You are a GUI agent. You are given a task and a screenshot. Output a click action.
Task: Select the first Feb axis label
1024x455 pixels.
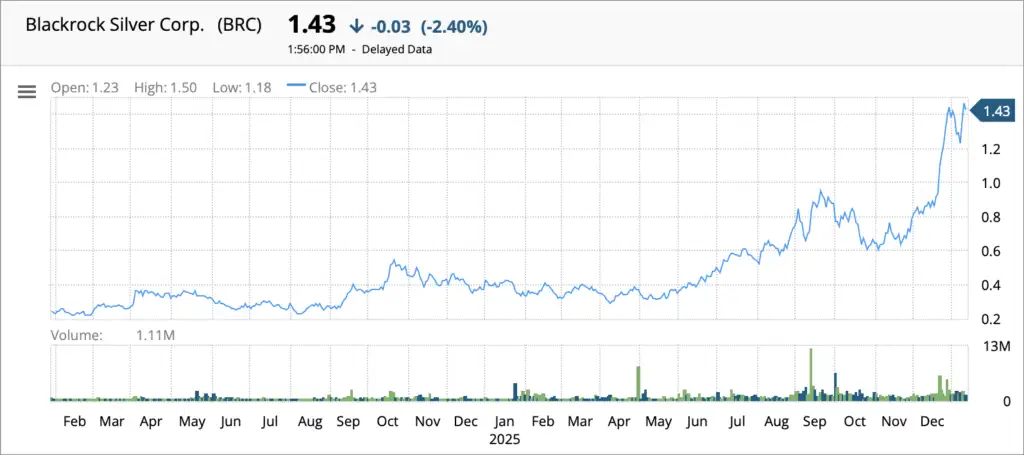[x=75, y=422]
